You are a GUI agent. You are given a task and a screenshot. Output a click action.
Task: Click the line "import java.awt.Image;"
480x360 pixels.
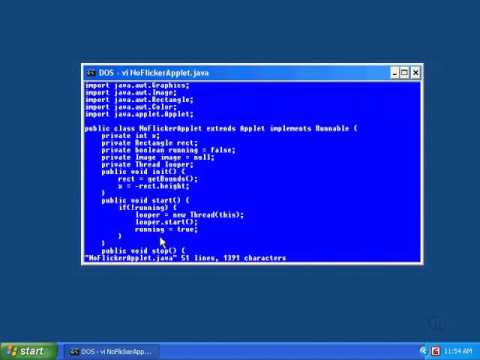click(x=131, y=93)
